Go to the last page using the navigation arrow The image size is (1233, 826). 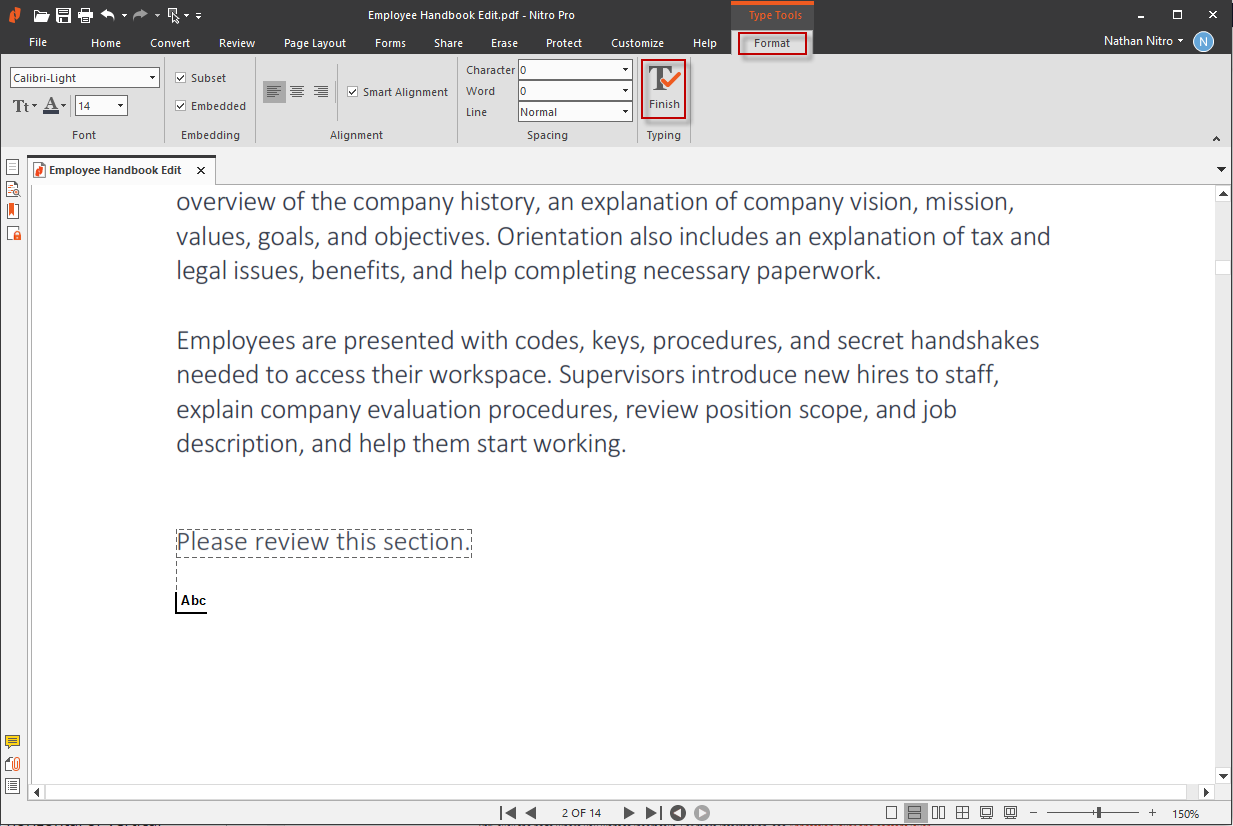[652, 813]
